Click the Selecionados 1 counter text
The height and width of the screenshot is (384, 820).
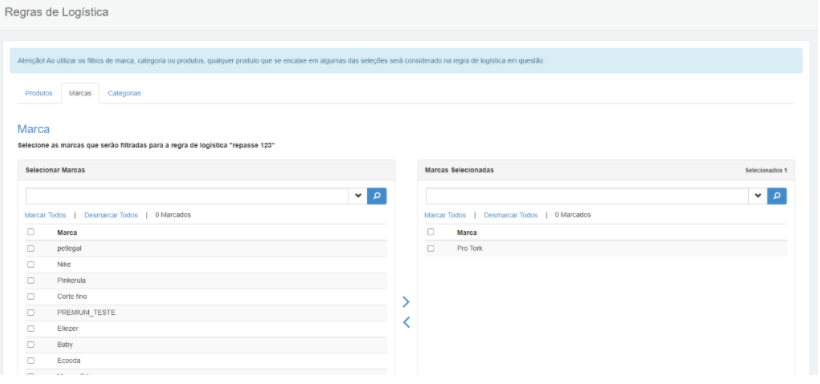766,171
